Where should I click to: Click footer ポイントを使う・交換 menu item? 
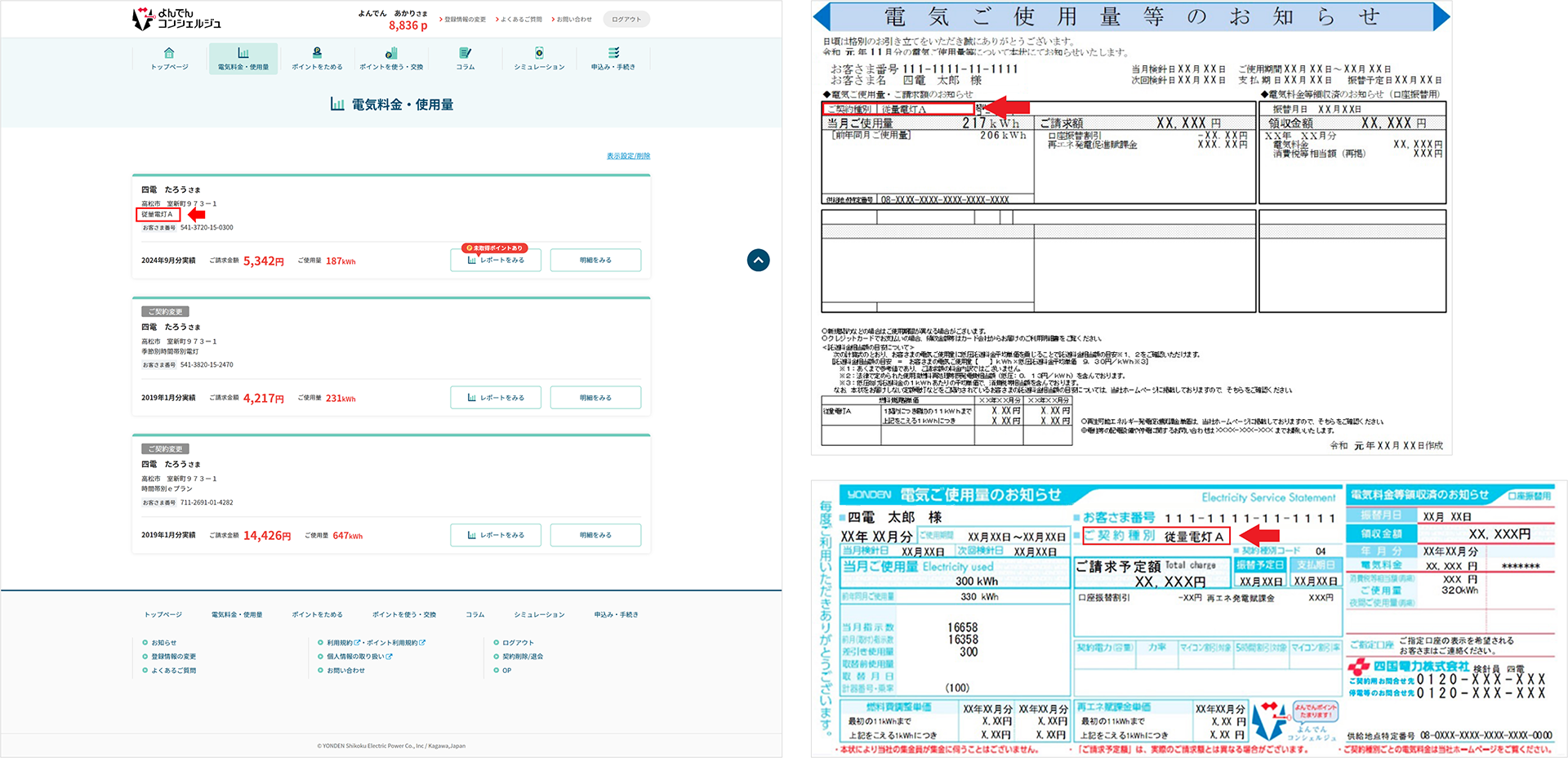404,614
